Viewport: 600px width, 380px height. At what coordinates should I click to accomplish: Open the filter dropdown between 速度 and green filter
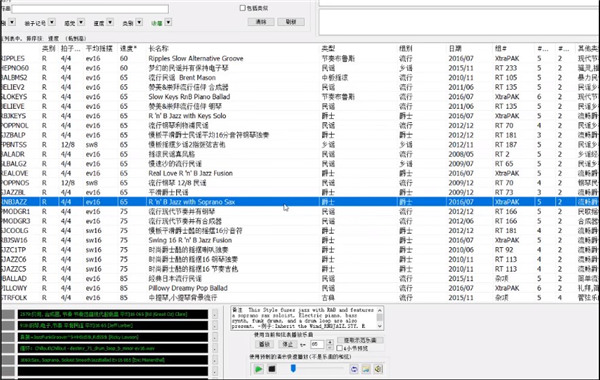(139, 23)
